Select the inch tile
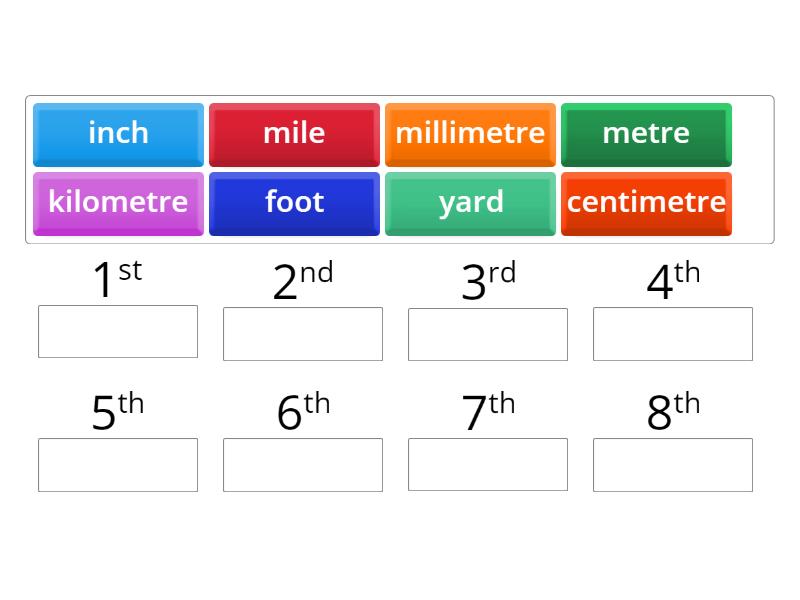 [x=118, y=133]
